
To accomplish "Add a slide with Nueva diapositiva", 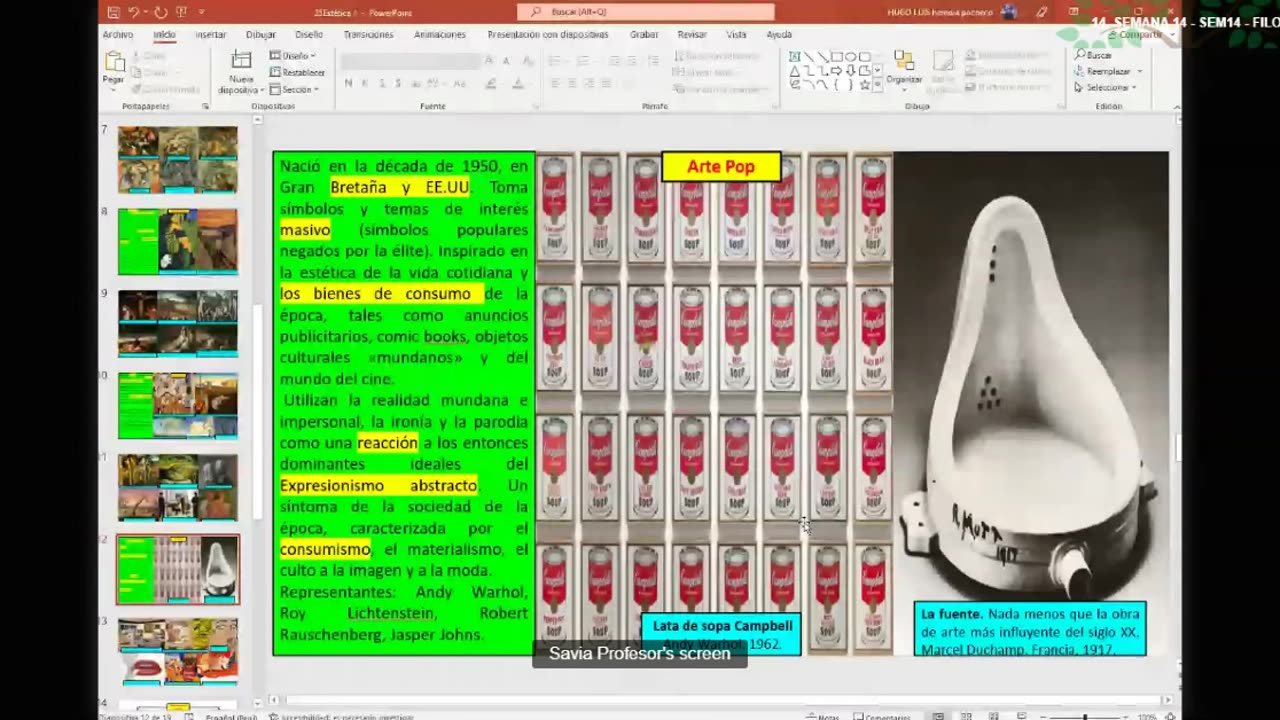I will pos(241,72).
